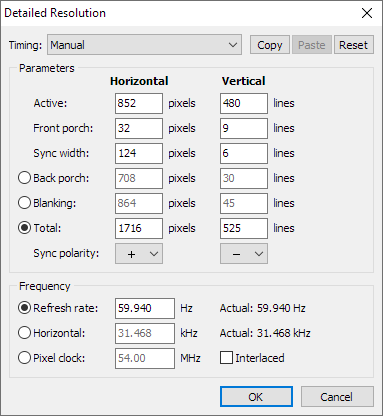
Task: Click the Copy button
Action: (x=270, y=45)
